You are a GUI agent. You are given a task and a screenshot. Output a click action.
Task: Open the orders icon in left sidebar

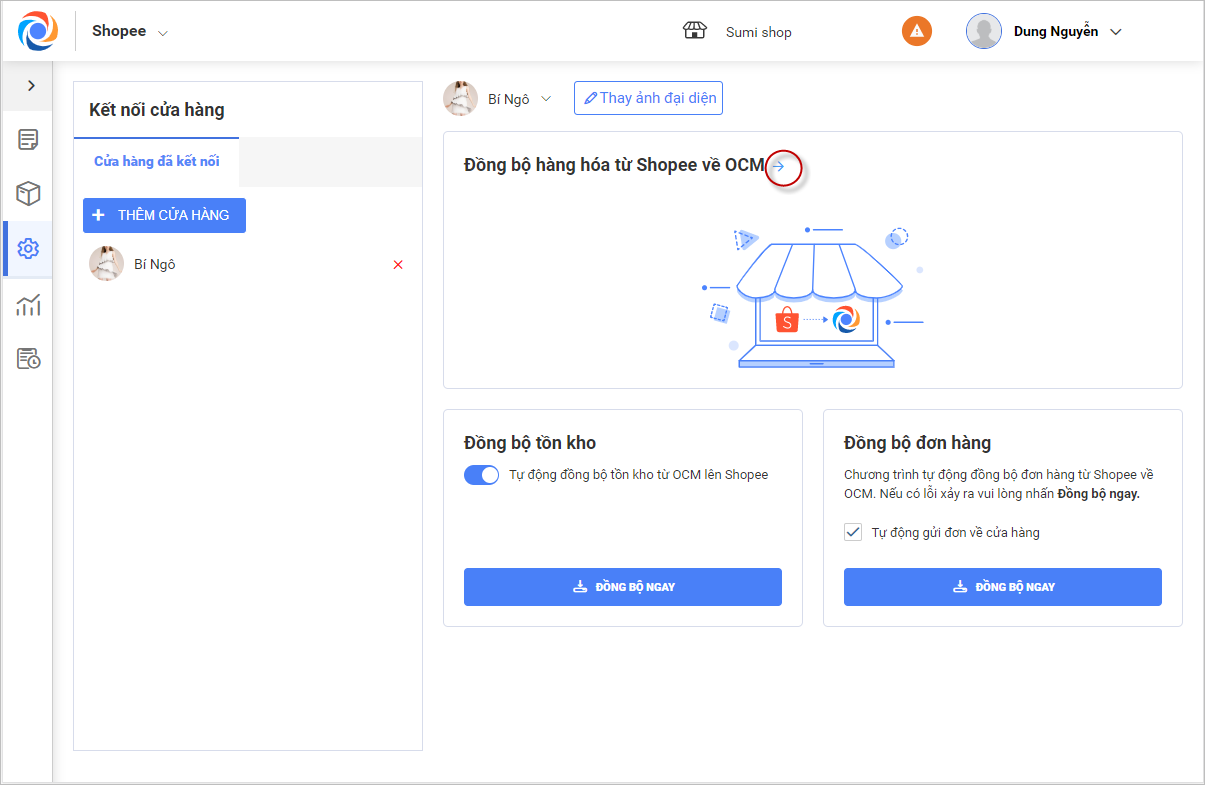[x=28, y=139]
